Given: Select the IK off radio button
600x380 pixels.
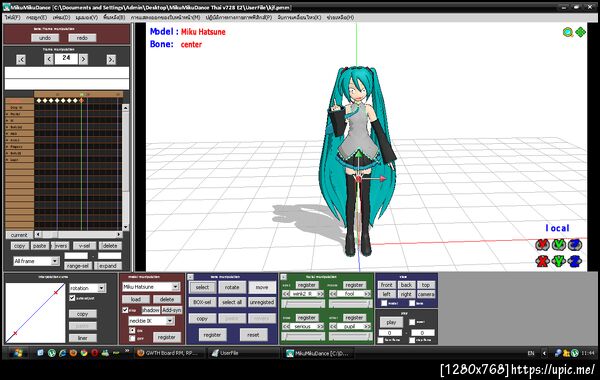Looking at the screenshot, I should click(x=132, y=338).
